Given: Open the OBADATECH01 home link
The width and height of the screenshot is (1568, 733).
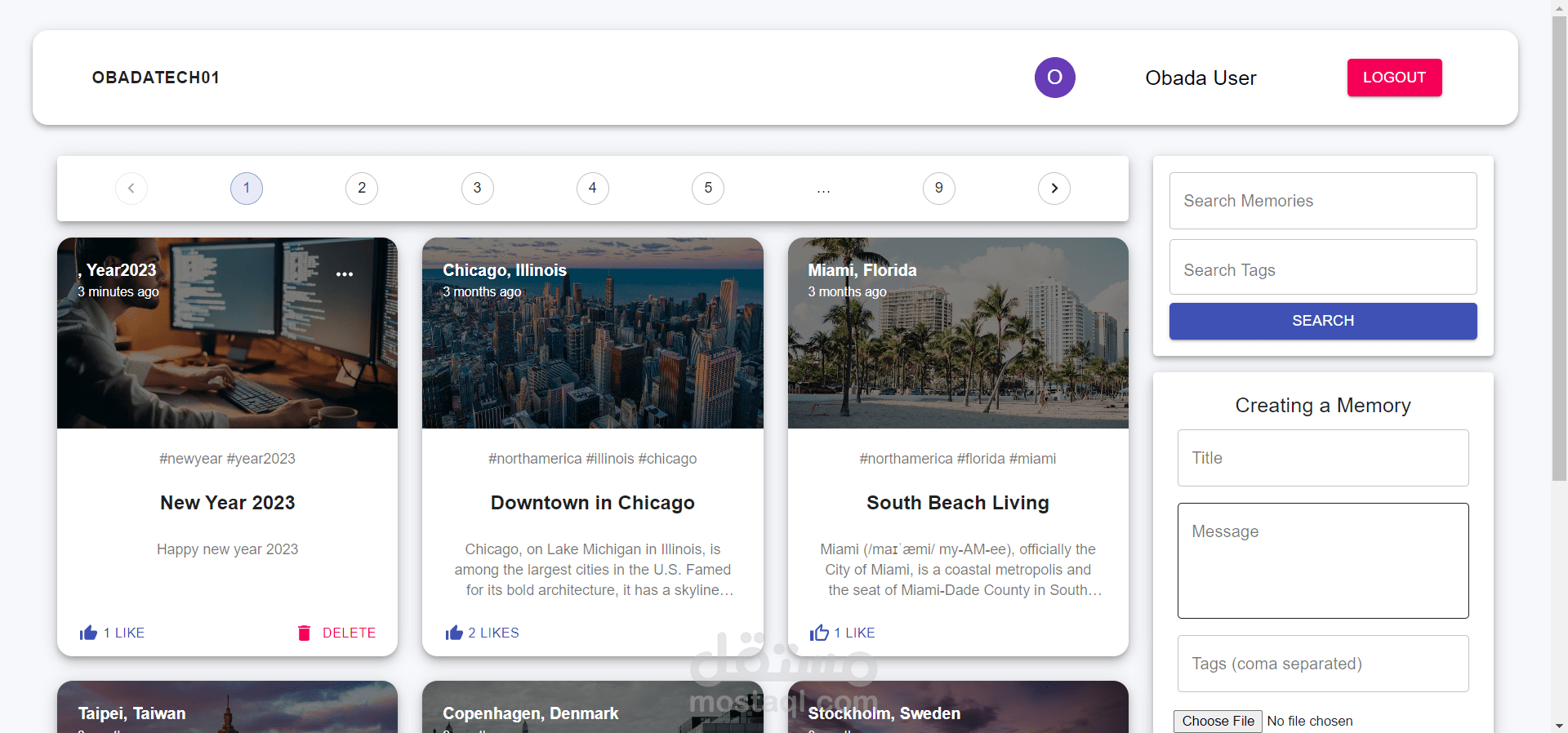Looking at the screenshot, I should (x=156, y=78).
